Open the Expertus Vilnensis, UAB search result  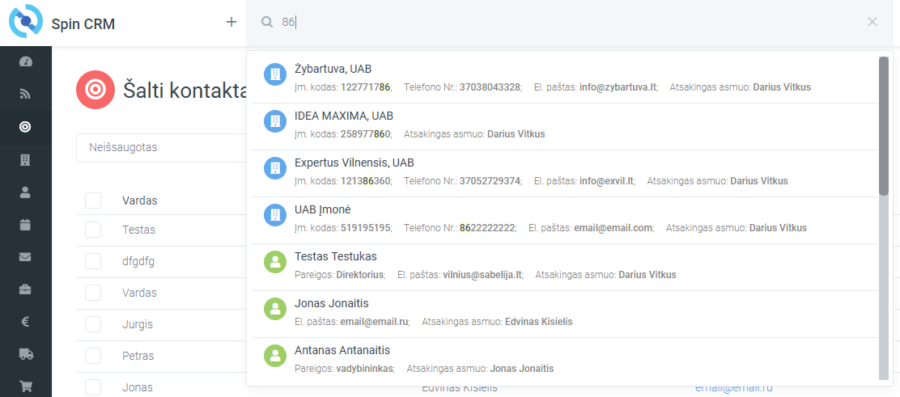coord(565,174)
